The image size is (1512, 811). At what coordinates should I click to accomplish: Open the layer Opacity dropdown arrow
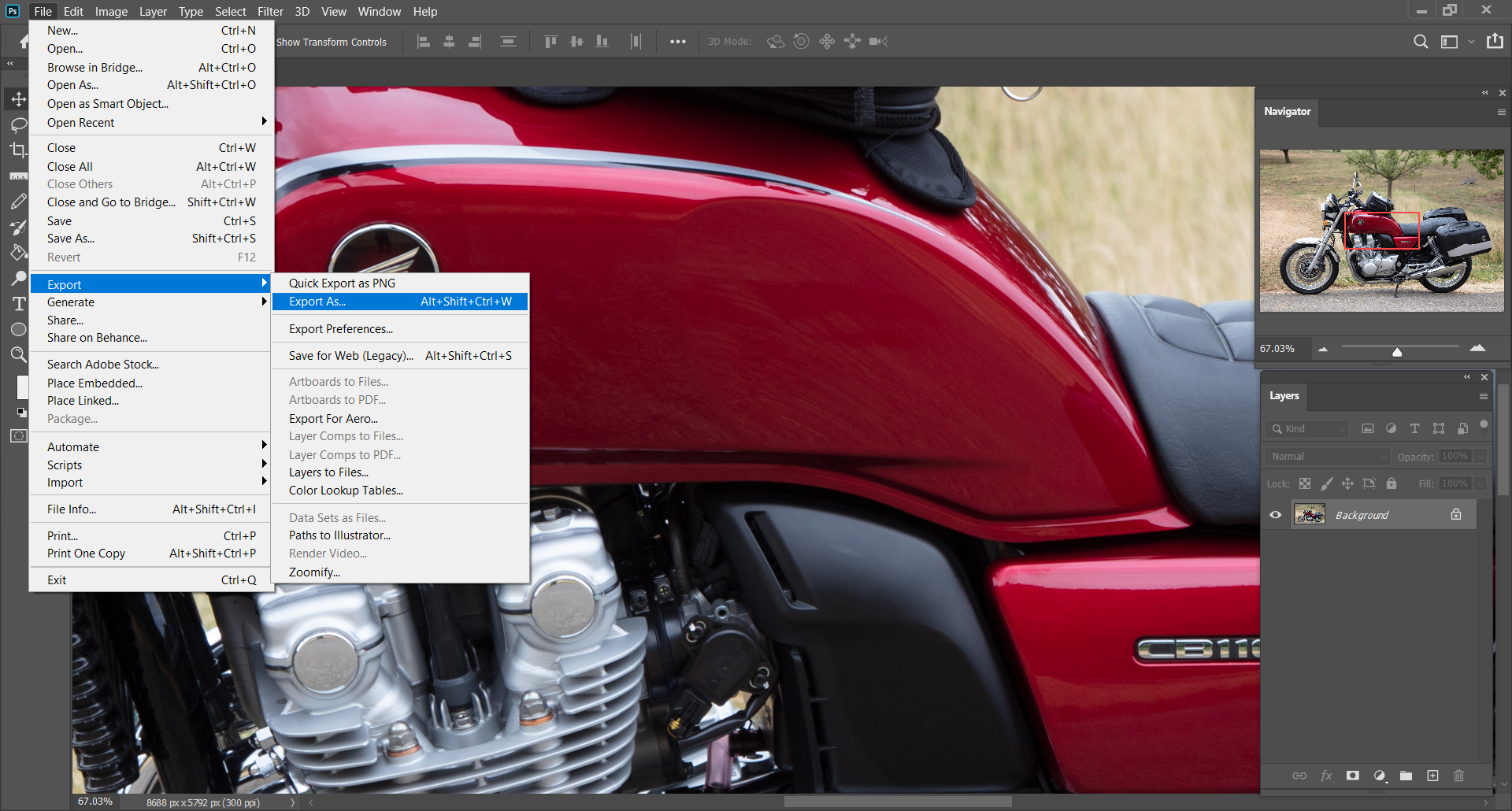1480,457
